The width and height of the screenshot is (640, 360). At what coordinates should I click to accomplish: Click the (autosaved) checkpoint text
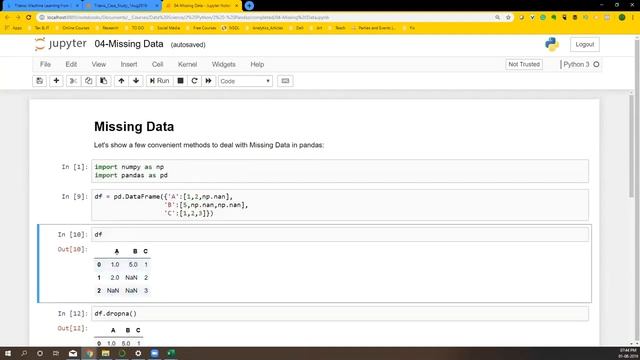coord(188,45)
